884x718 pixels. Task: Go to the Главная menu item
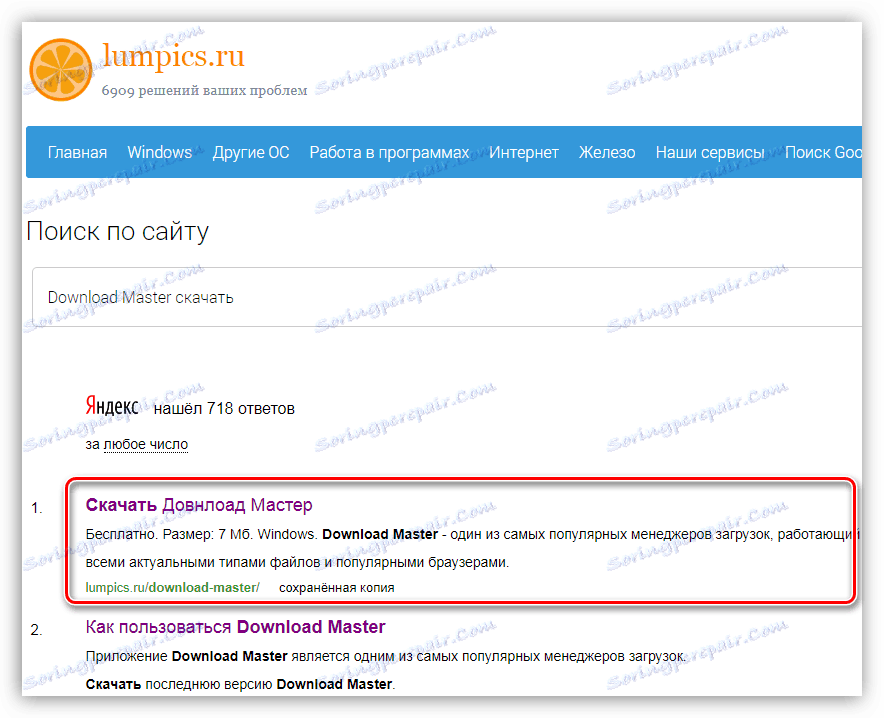click(x=77, y=152)
